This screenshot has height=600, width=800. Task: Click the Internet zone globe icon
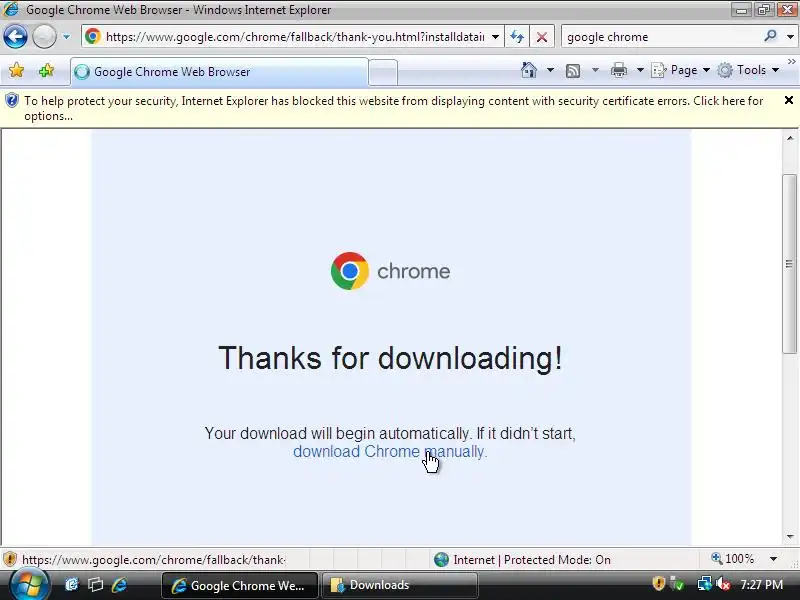click(x=441, y=560)
